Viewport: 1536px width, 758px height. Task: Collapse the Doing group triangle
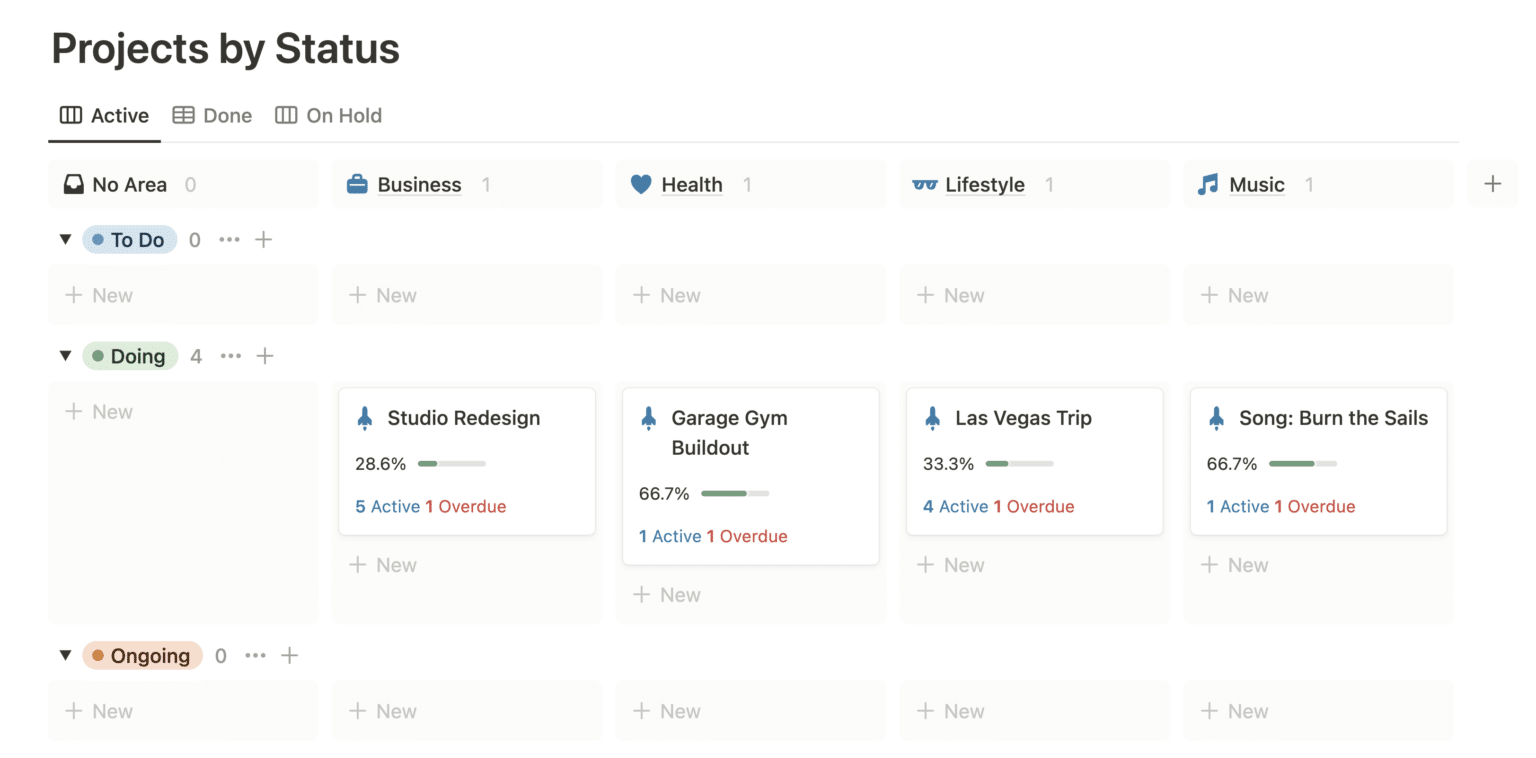tap(66, 356)
